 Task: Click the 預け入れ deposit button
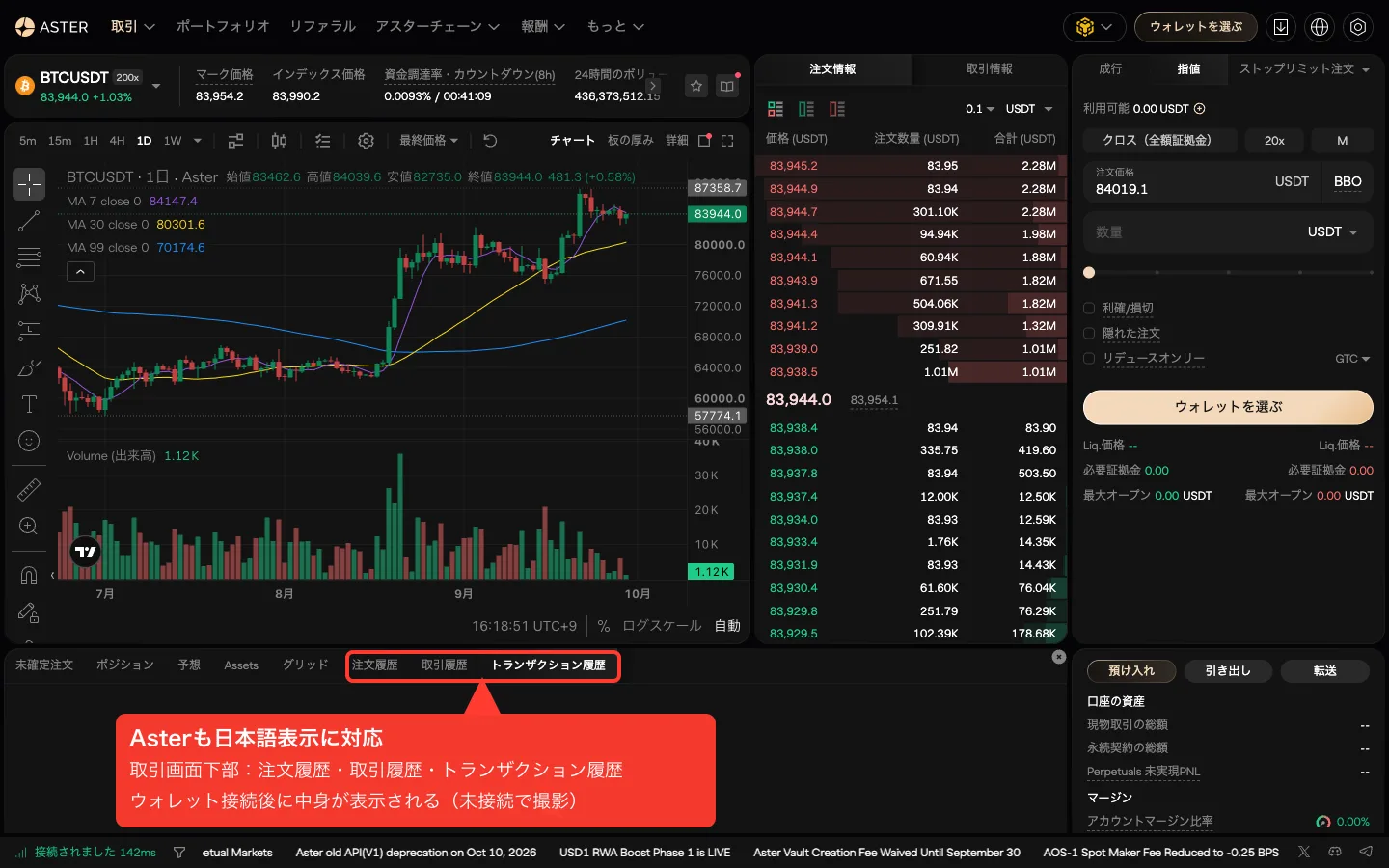[1131, 671]
